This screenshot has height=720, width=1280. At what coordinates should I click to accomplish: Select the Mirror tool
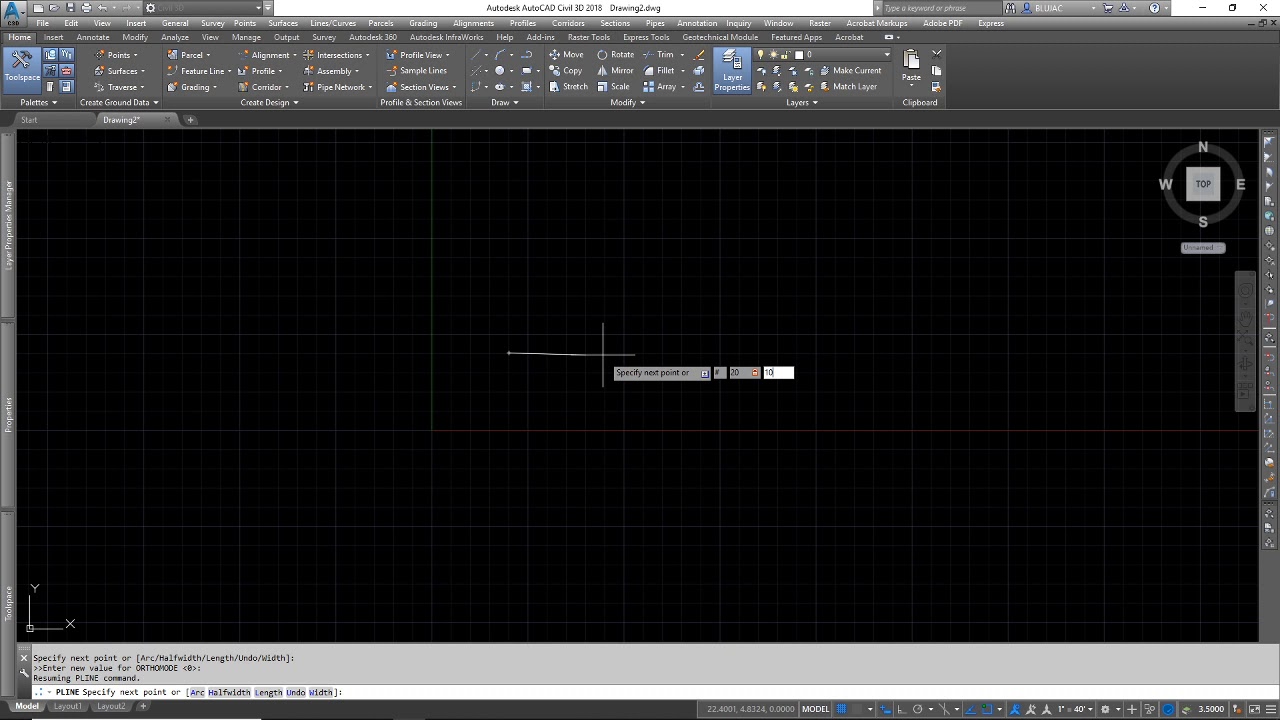[615, 71]
